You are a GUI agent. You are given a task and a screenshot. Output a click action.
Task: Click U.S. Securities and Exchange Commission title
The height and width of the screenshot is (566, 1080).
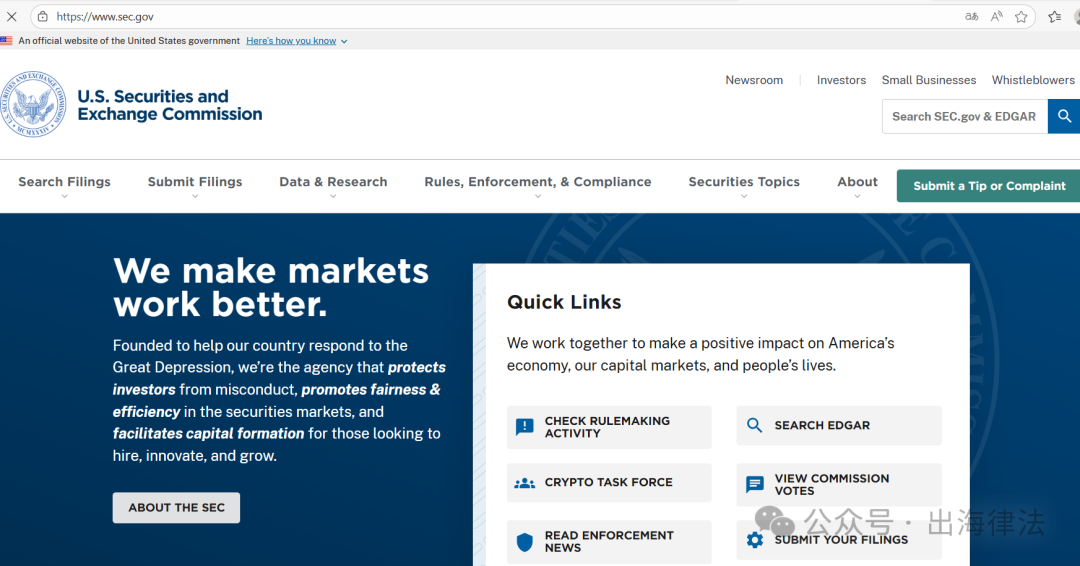click(x=169, y=105)
